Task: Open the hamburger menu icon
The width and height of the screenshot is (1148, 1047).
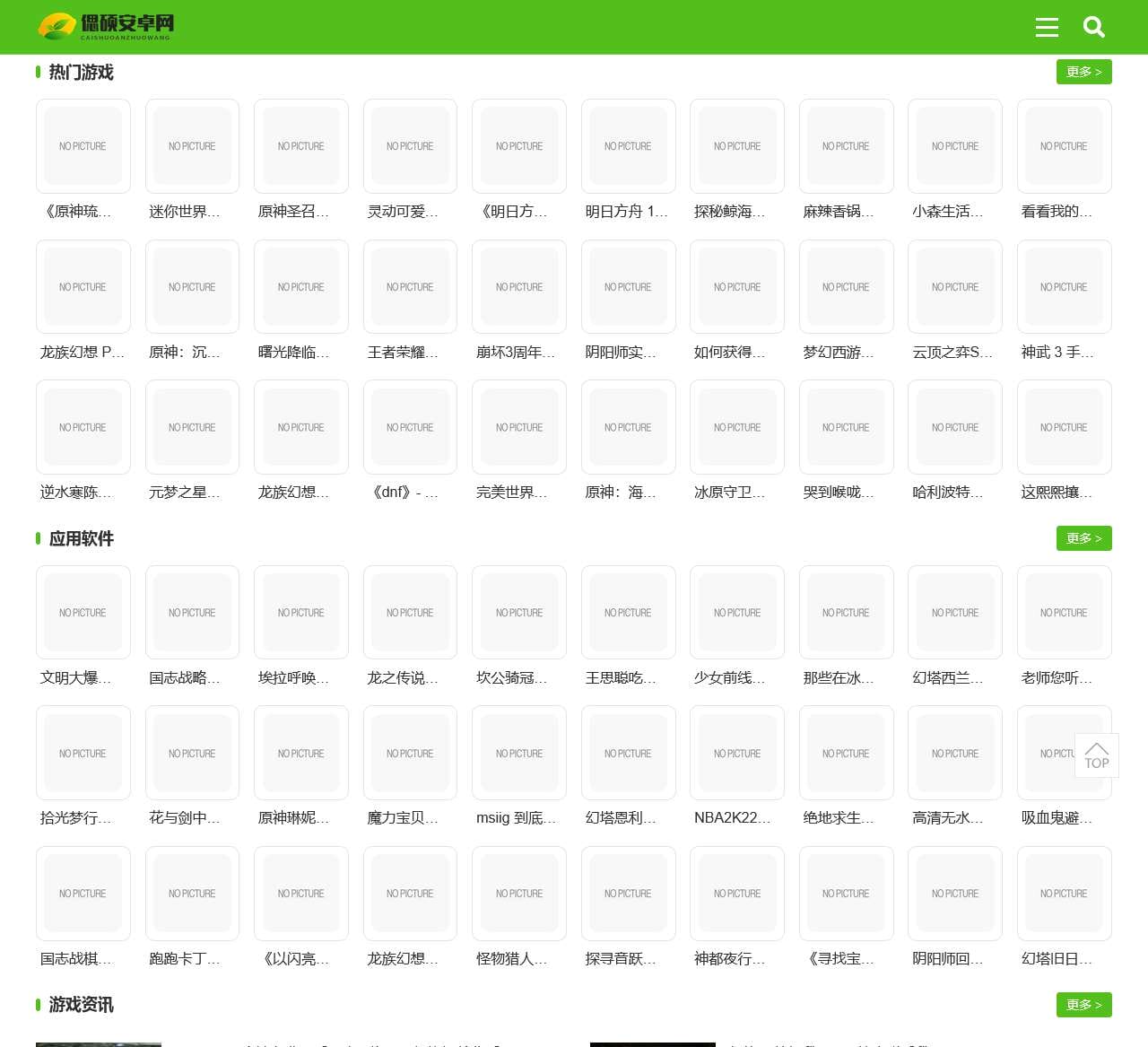Action: 1047,27
